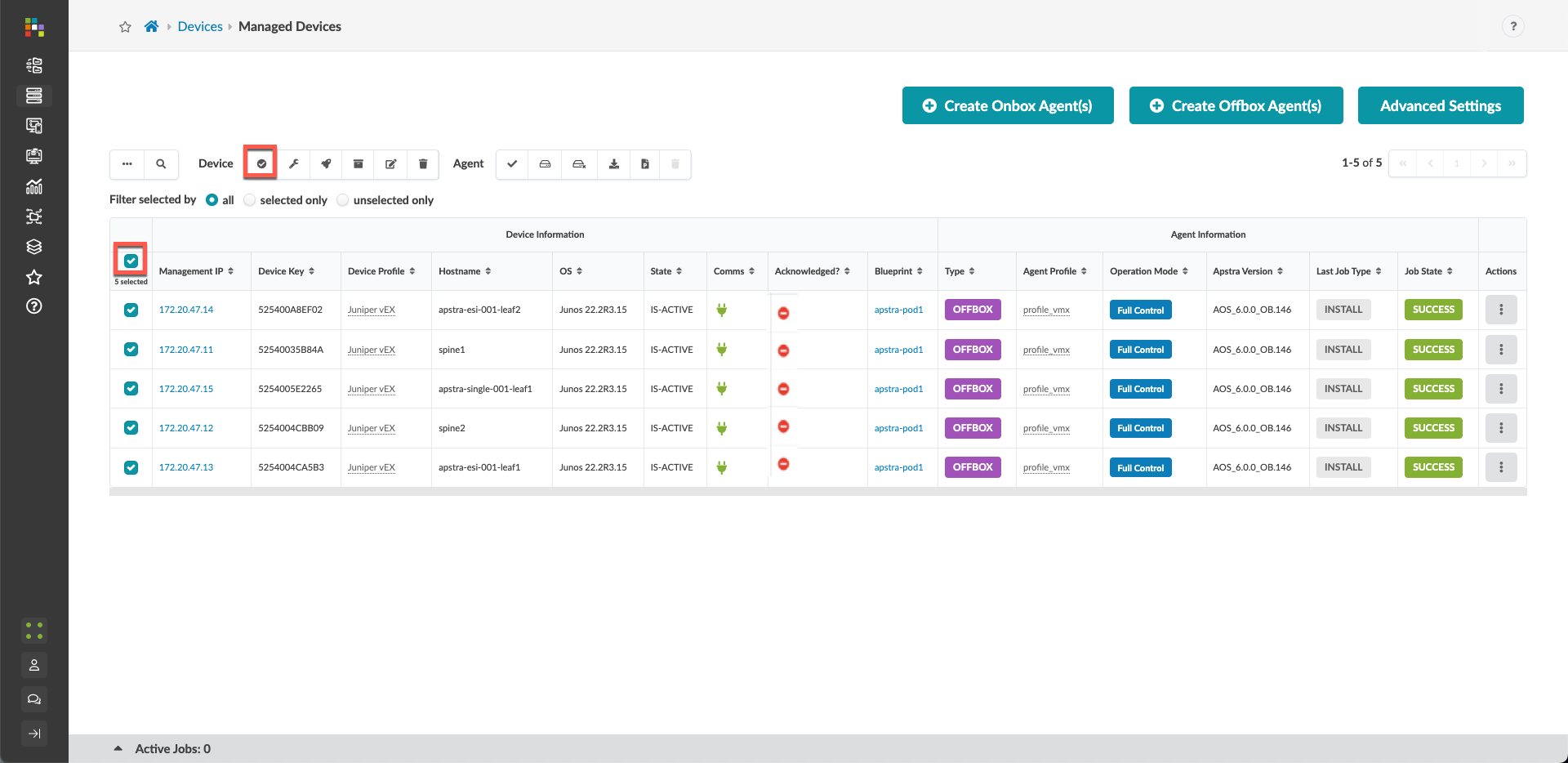Bookmark page with breadcrumb star icon
1568x763 pixels.
(x=125, y=27)
